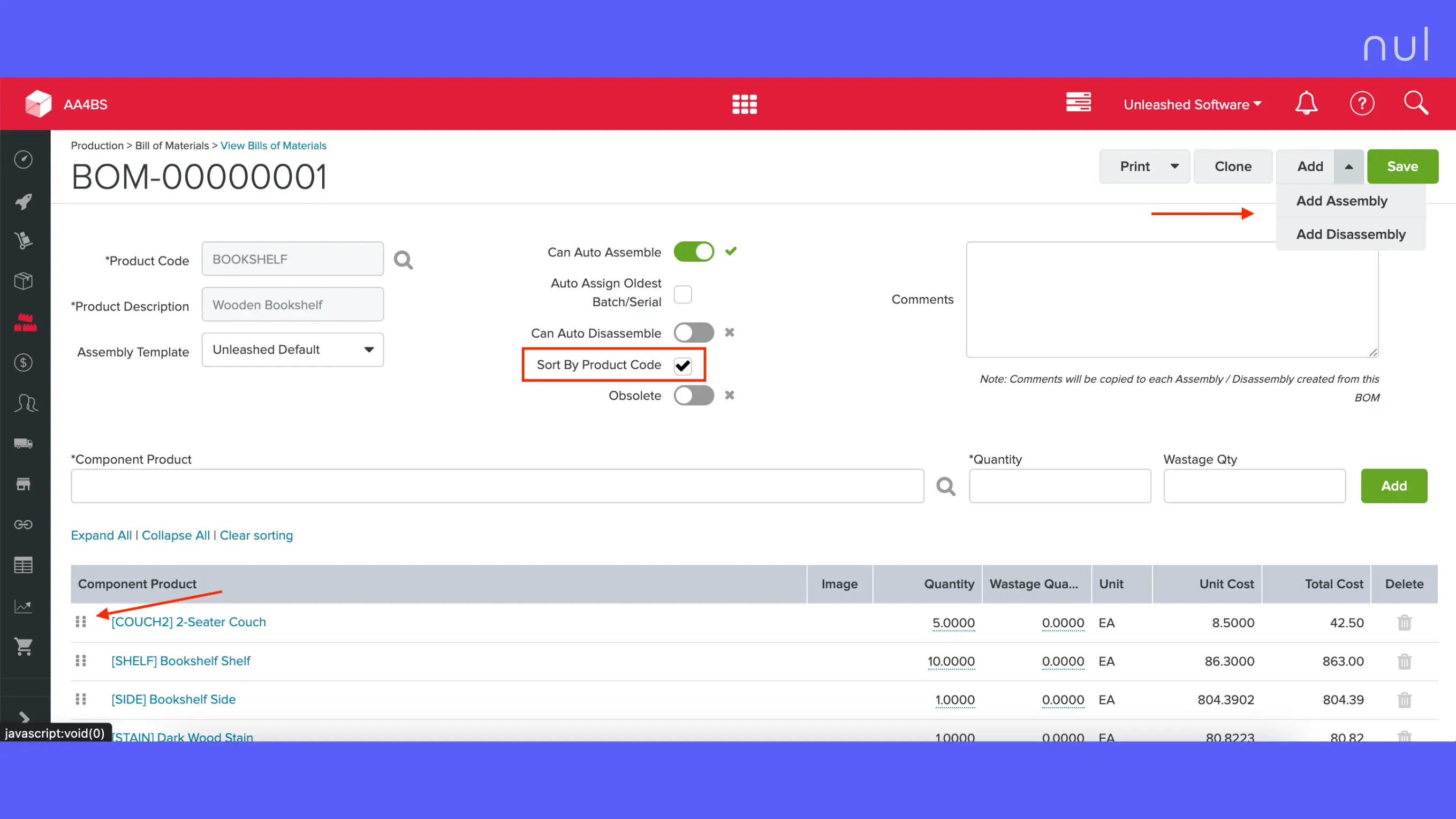Save the bill of materials
Image resolution: width=1456 pixels, height=819 pixels.
click(x=1402, y=166)
